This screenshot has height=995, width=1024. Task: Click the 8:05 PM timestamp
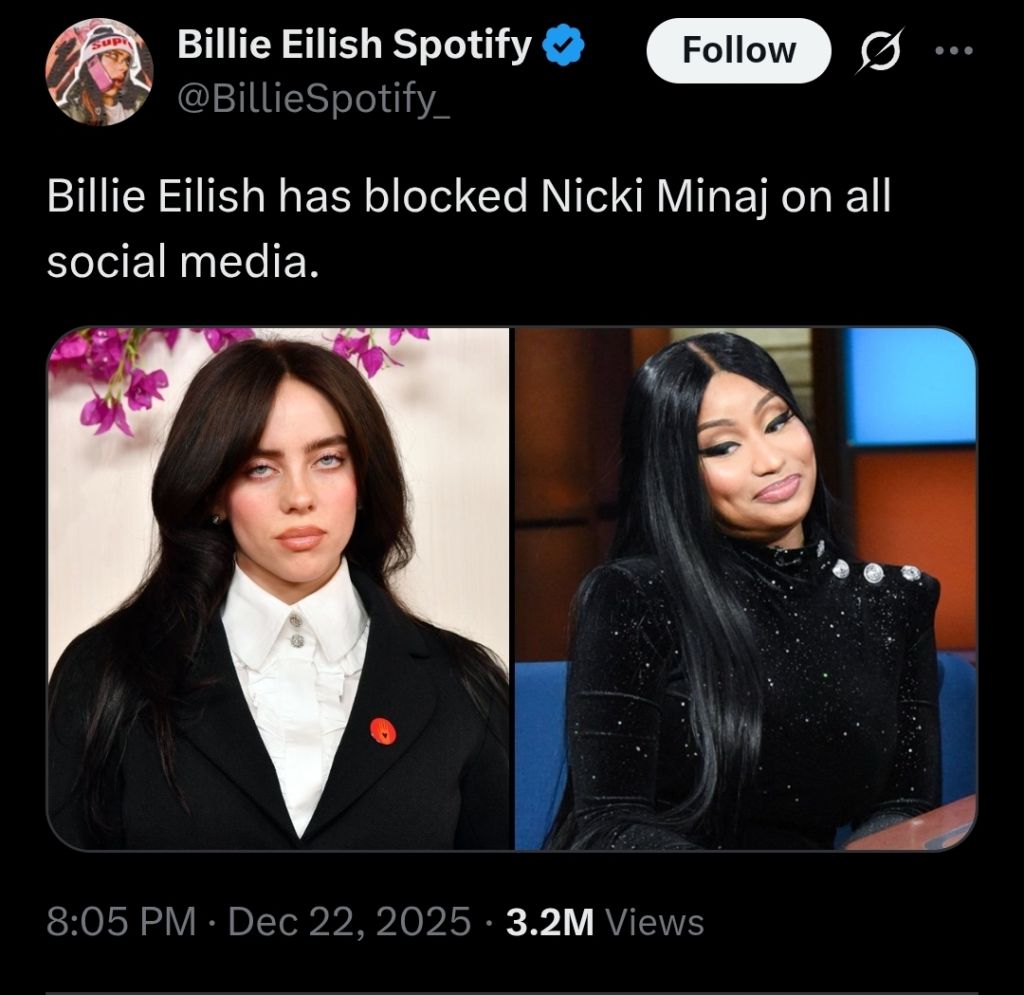[121, 921]
